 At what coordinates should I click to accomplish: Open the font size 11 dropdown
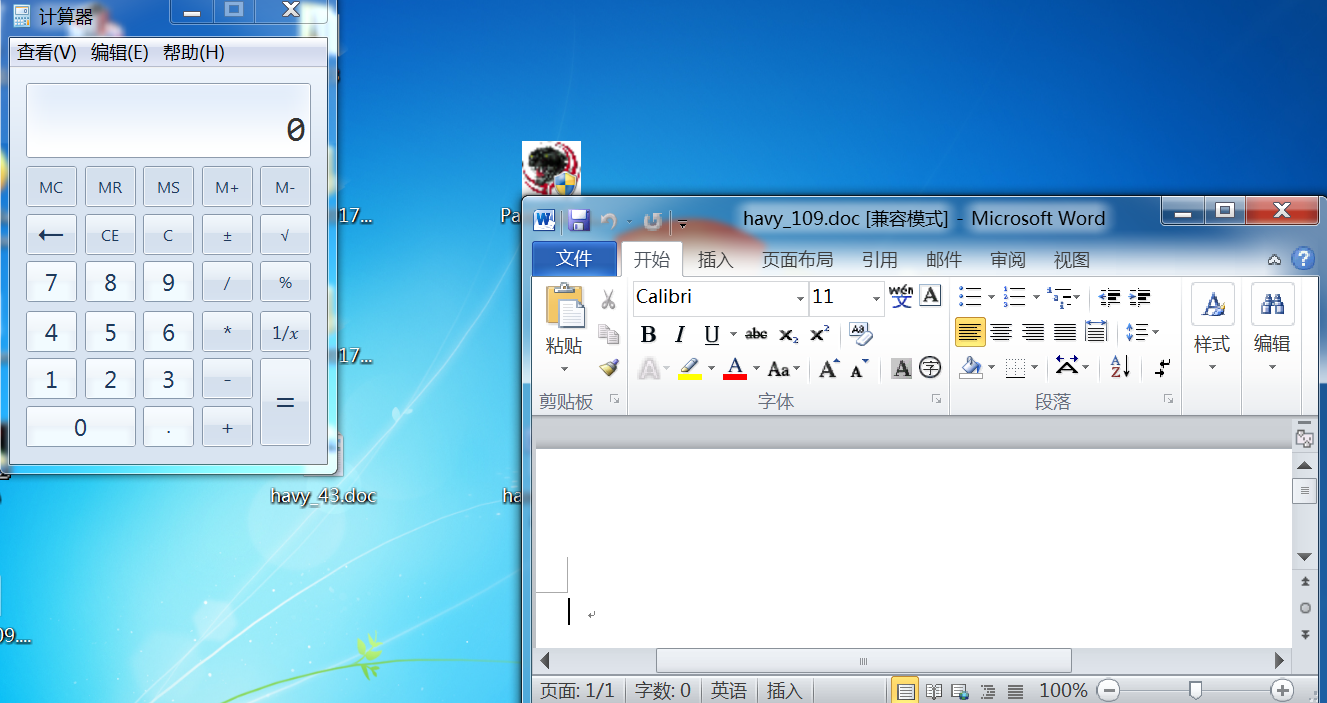point(876,298)
